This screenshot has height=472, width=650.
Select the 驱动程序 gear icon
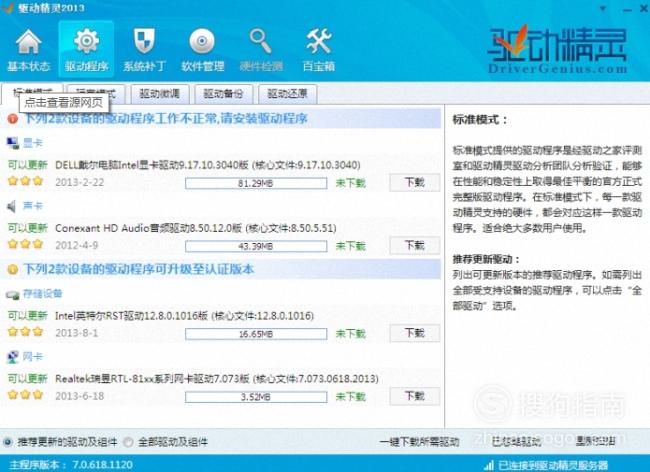point(86,41)
